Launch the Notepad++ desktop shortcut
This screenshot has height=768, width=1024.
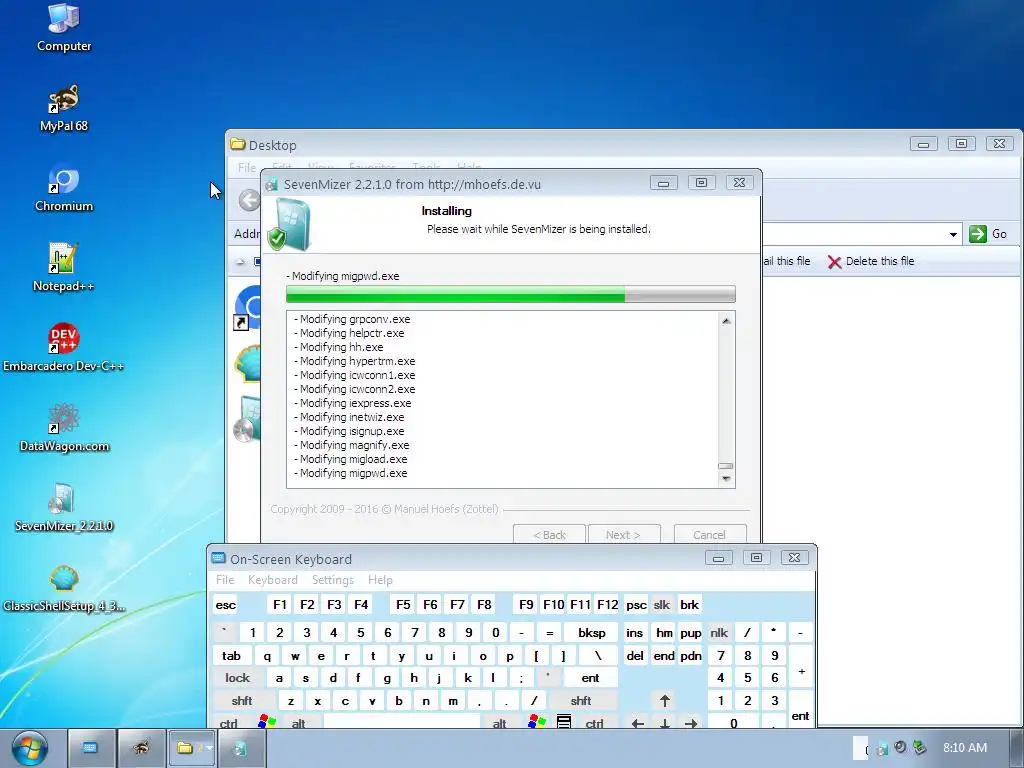point(63,268)
